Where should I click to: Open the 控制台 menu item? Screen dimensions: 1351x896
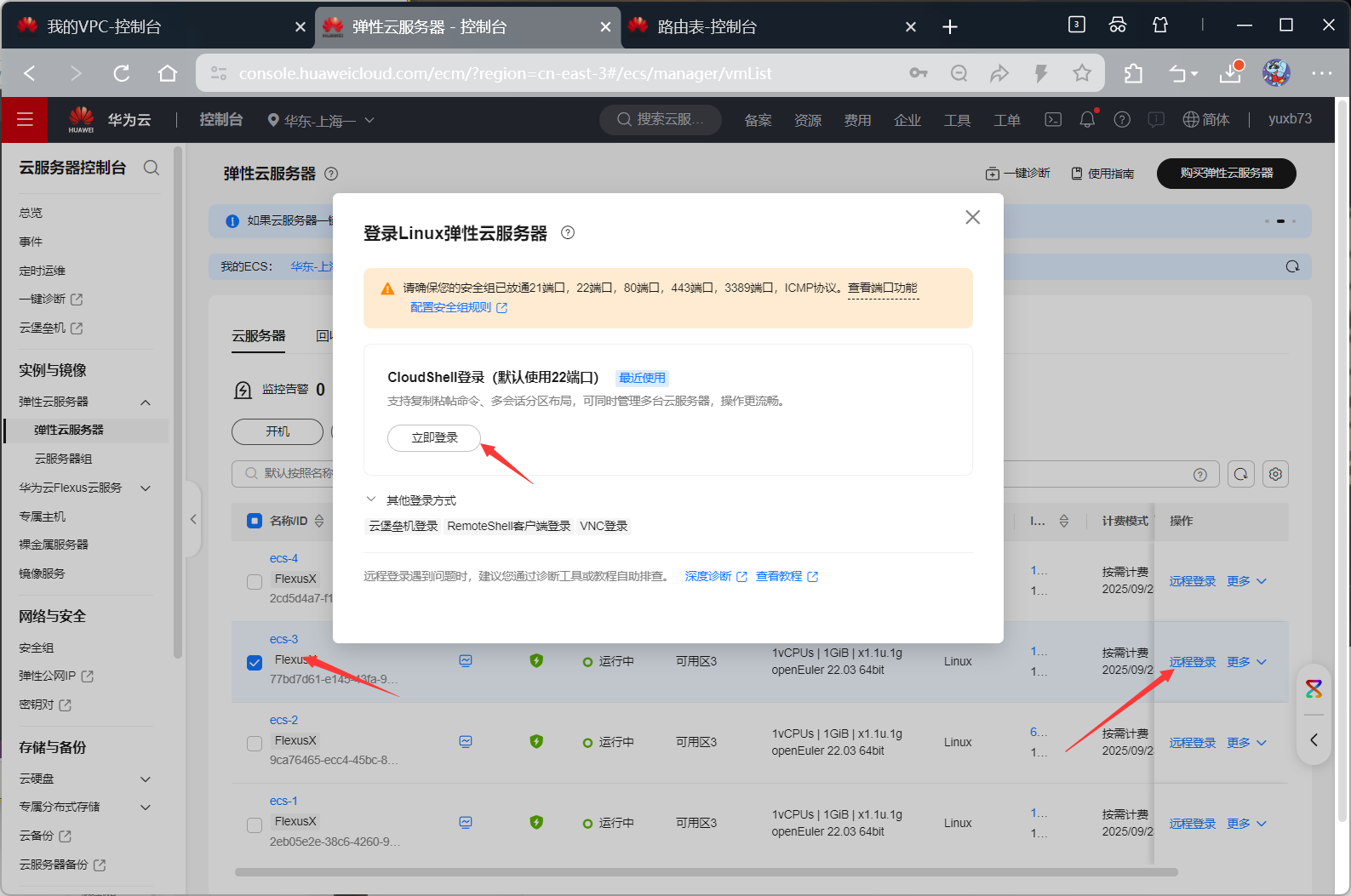tap(221, 120)
